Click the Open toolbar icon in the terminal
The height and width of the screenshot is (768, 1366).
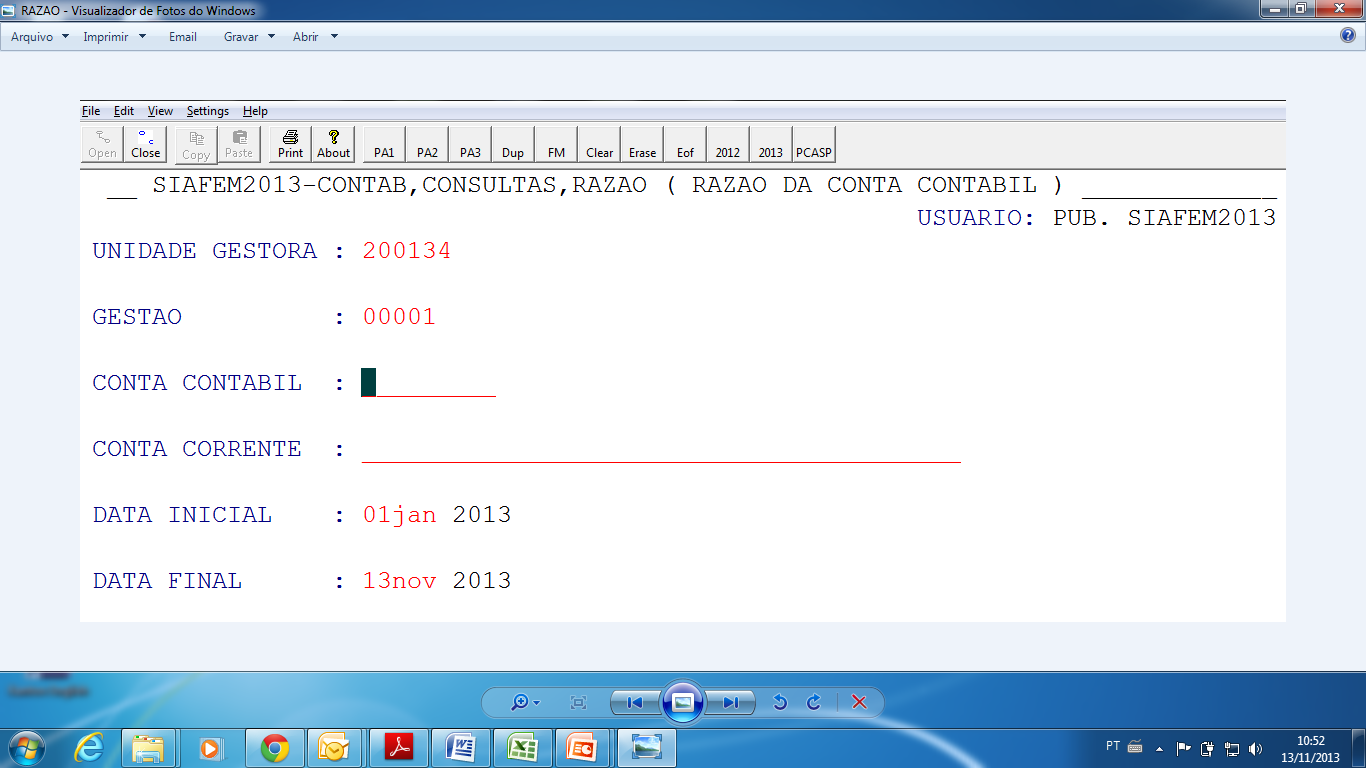tap(102, 144)
